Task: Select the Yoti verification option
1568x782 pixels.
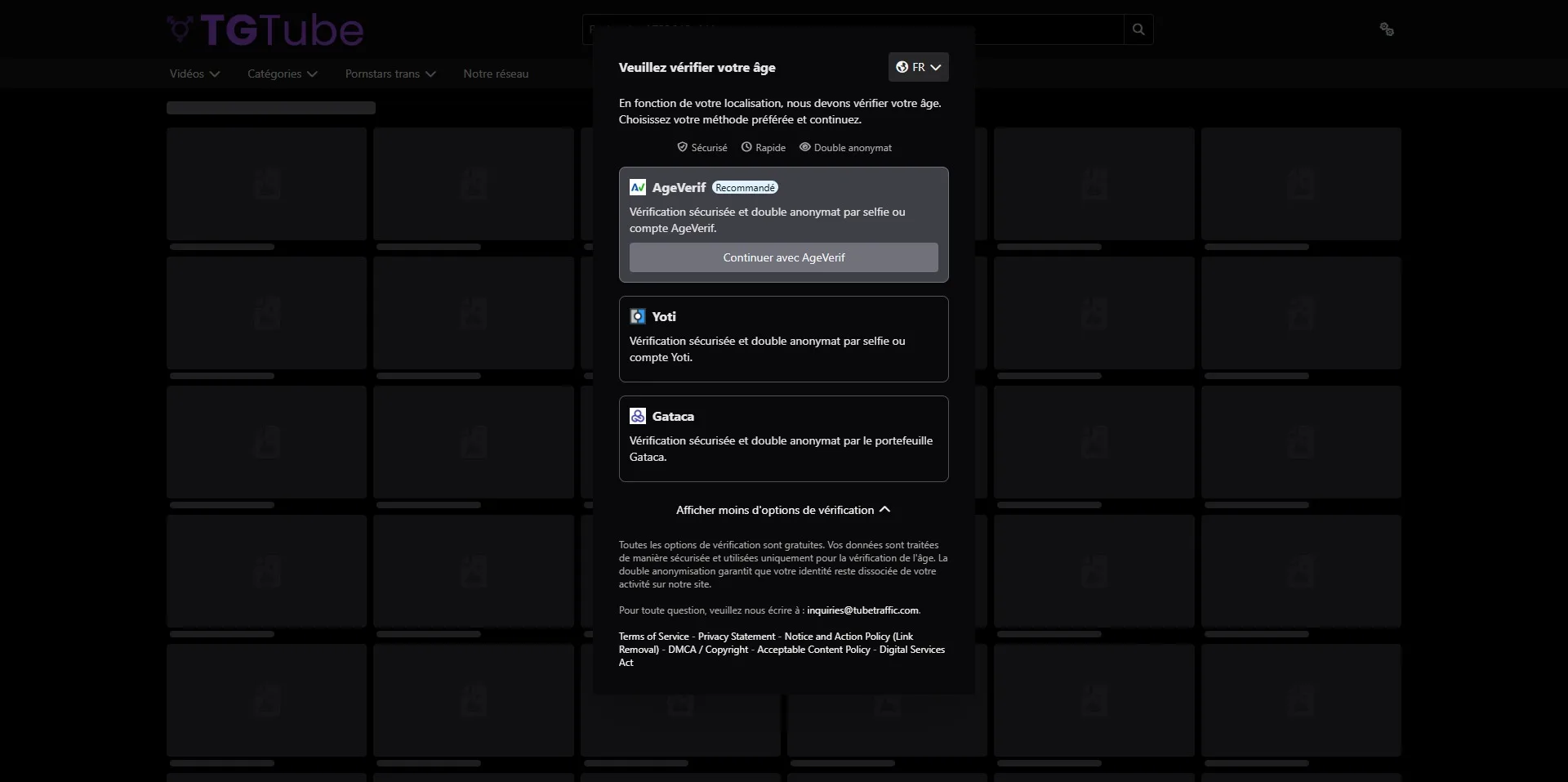Action: point(783,339)
